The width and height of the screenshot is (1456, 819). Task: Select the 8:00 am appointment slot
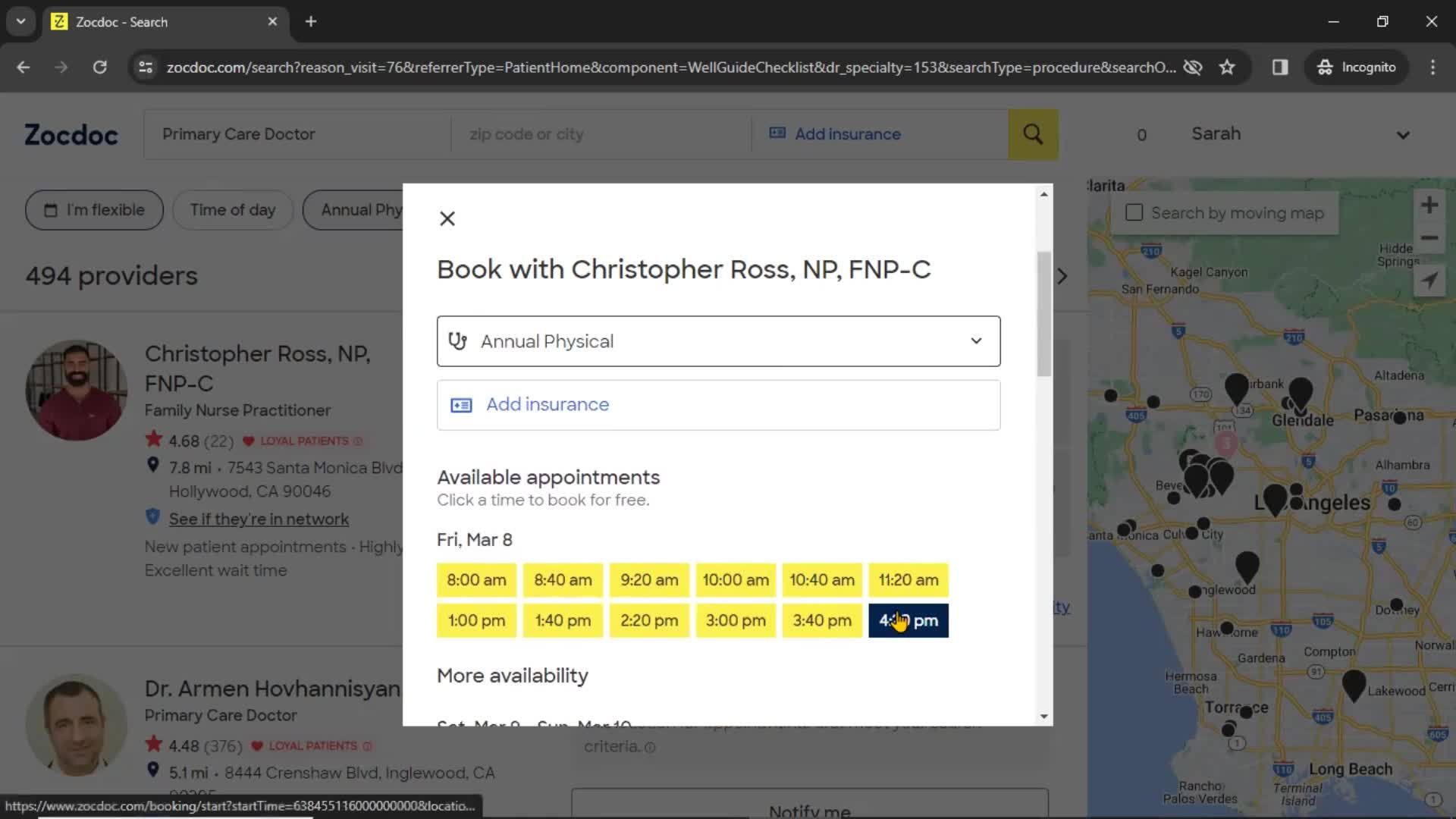pyautogui.click(x=476, y=580)
